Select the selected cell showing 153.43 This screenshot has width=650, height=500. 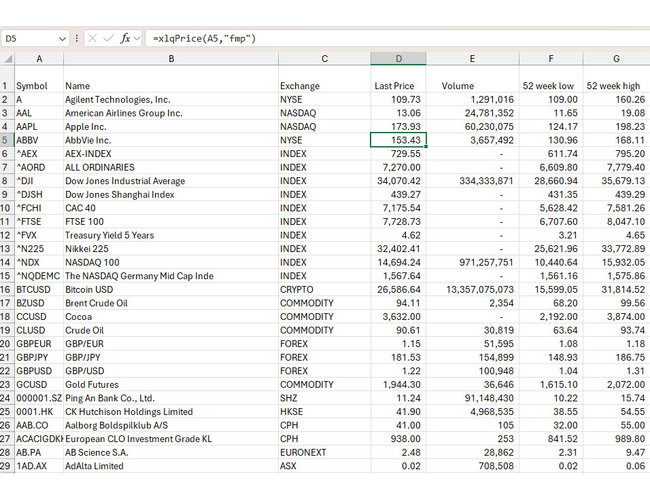(398, 140)
